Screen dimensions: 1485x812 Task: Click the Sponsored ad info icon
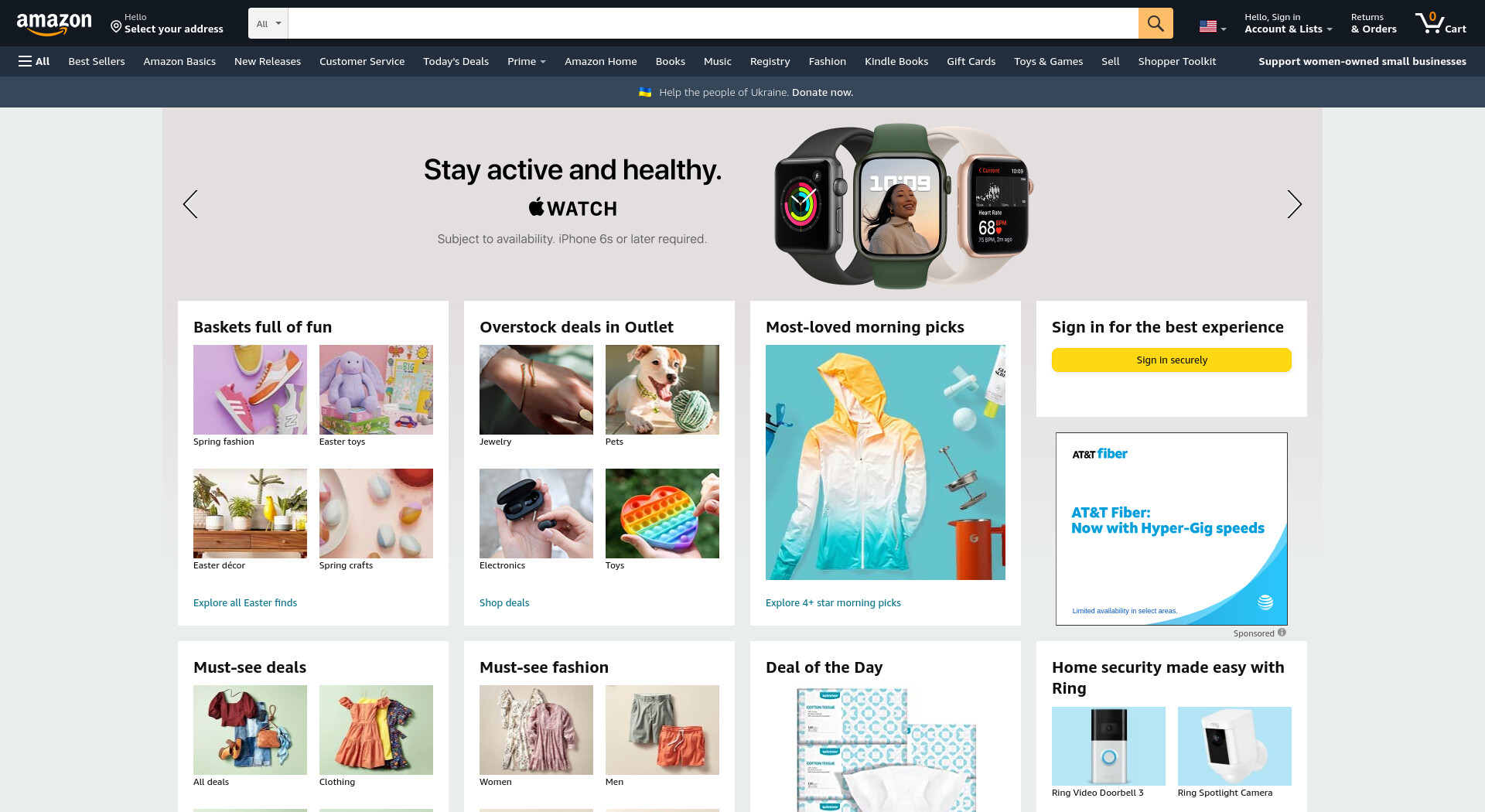(x=1282, y=633)
